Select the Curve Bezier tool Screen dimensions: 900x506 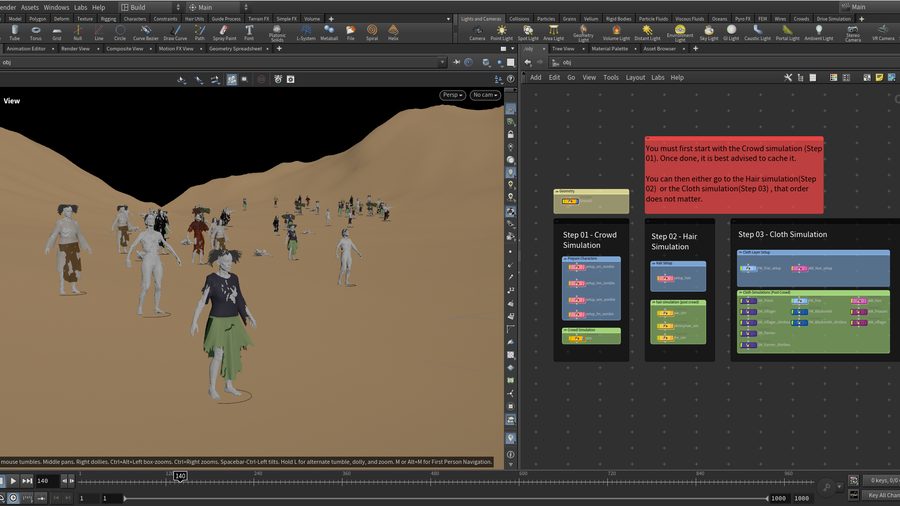(146, 32)
